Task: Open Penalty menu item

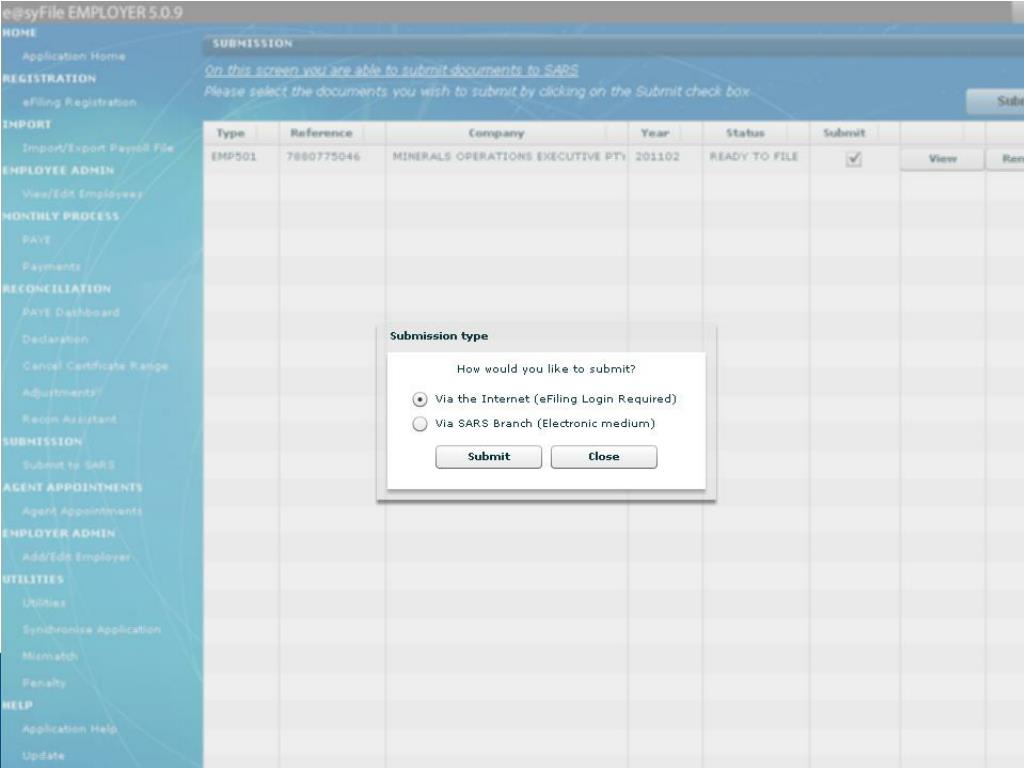Action: pos(44,682)
